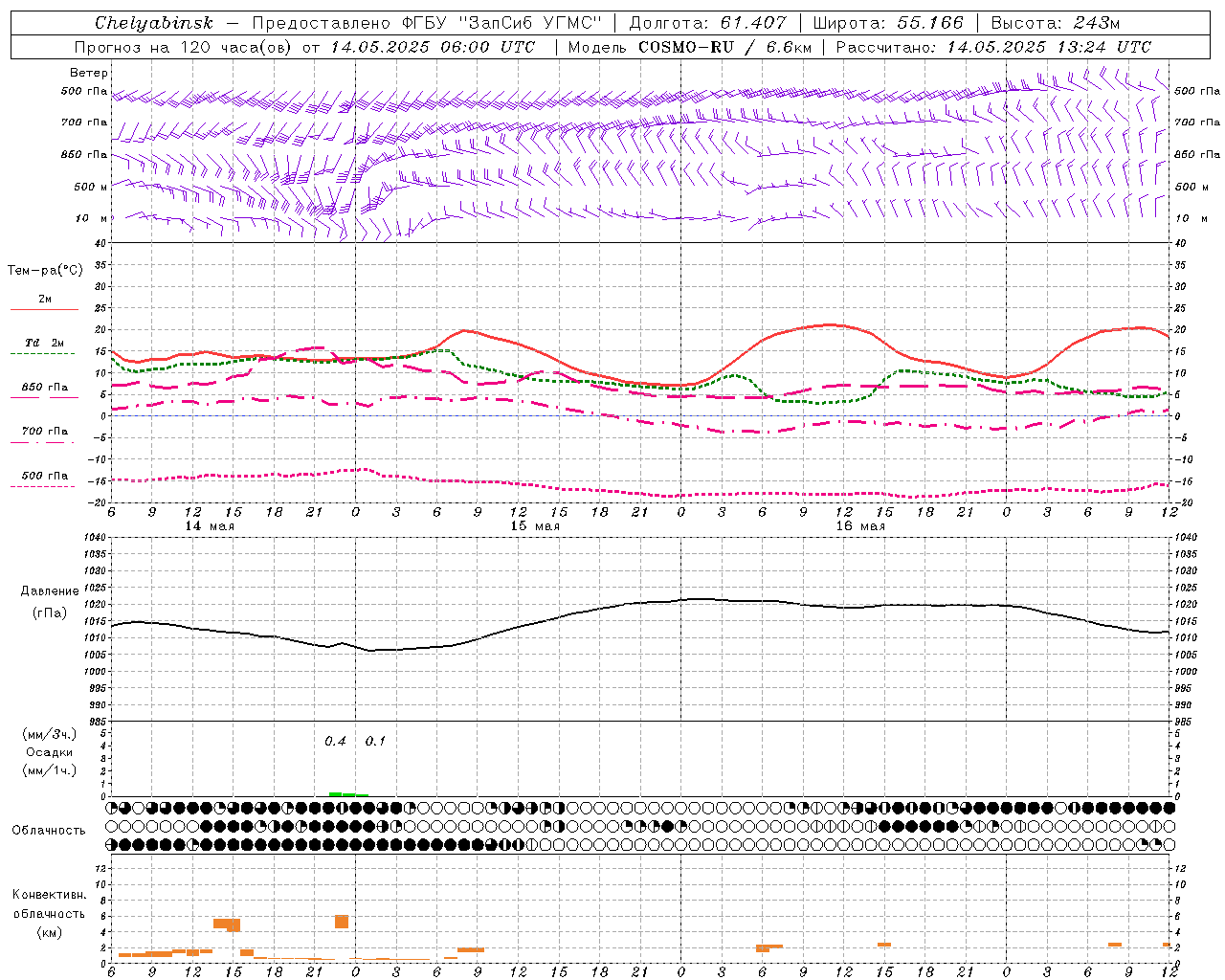Click the 500 гПа entry in temperature legend
The width and height of the screenshot is (1225, 980).
tap(44, 476)
